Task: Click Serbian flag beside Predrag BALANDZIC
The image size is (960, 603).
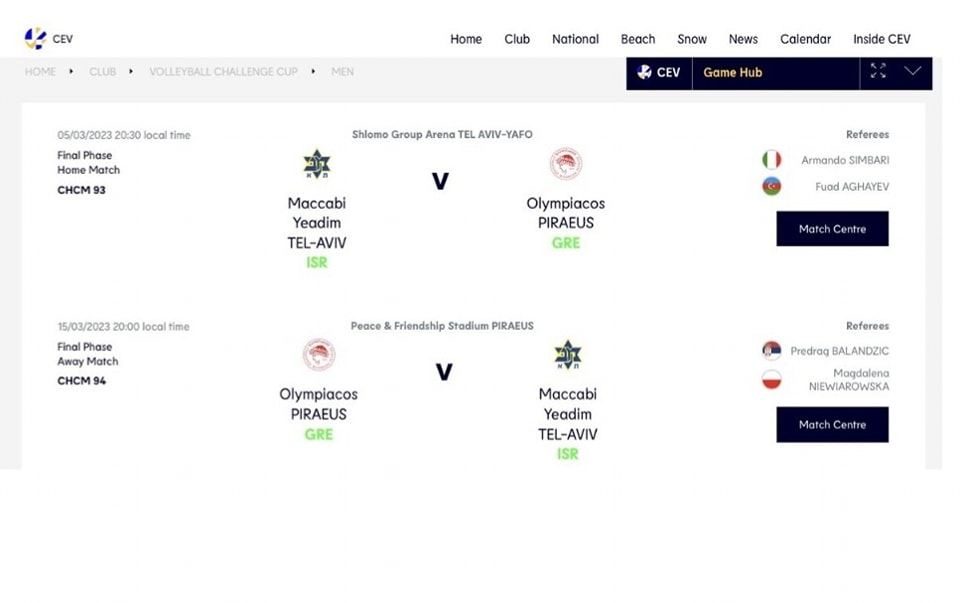Action: pyautogui.click(x=771, y=351)
